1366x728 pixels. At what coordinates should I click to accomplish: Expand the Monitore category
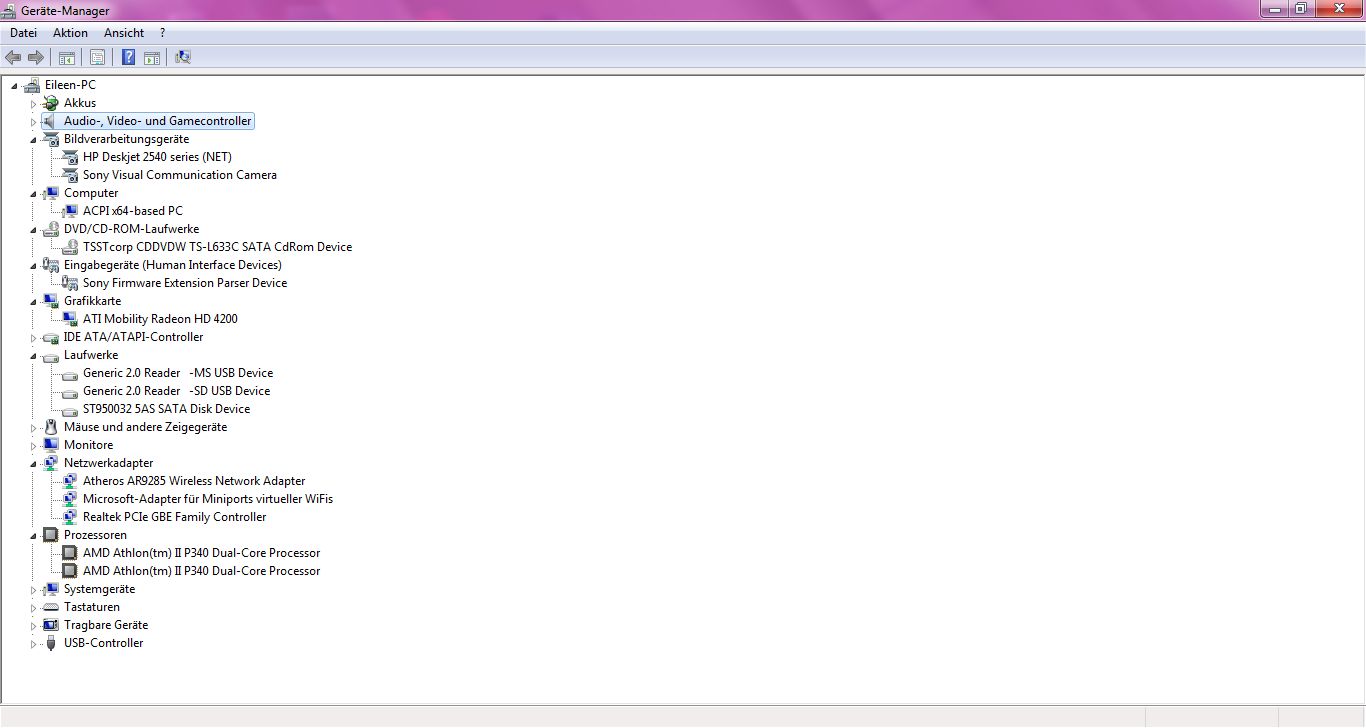click(x=33, y=445)
